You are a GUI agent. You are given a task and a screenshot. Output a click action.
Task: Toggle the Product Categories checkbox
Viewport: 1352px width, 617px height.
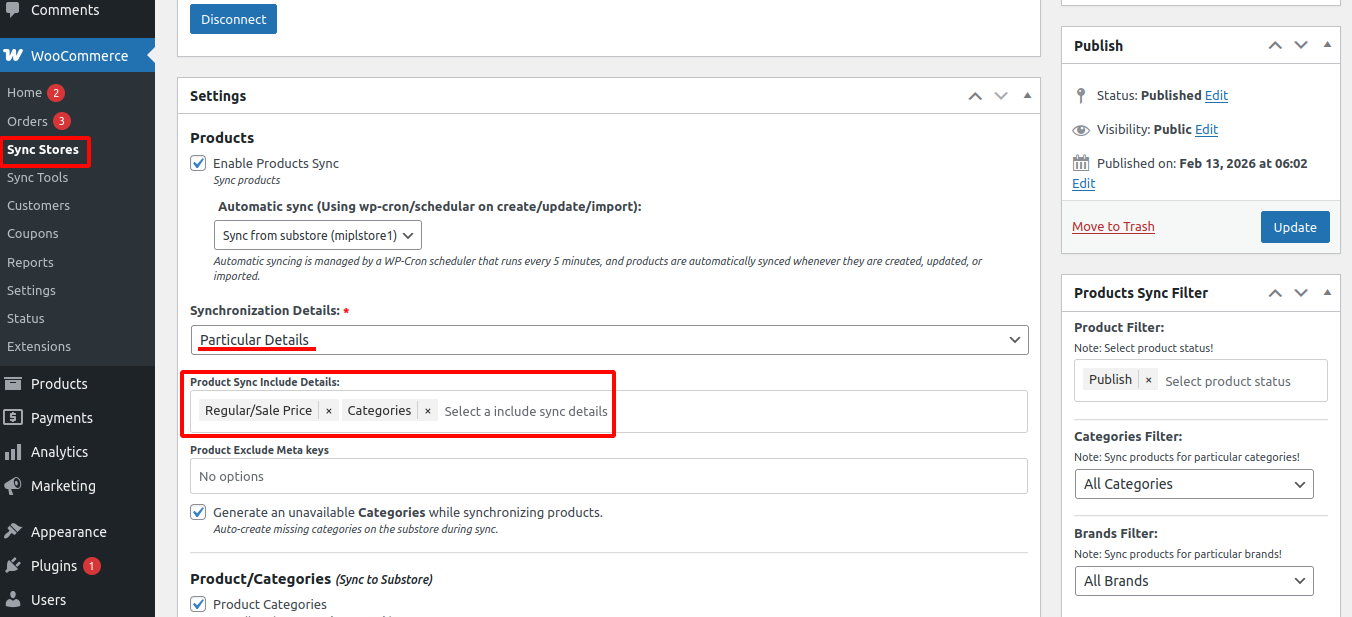[199, 604]
